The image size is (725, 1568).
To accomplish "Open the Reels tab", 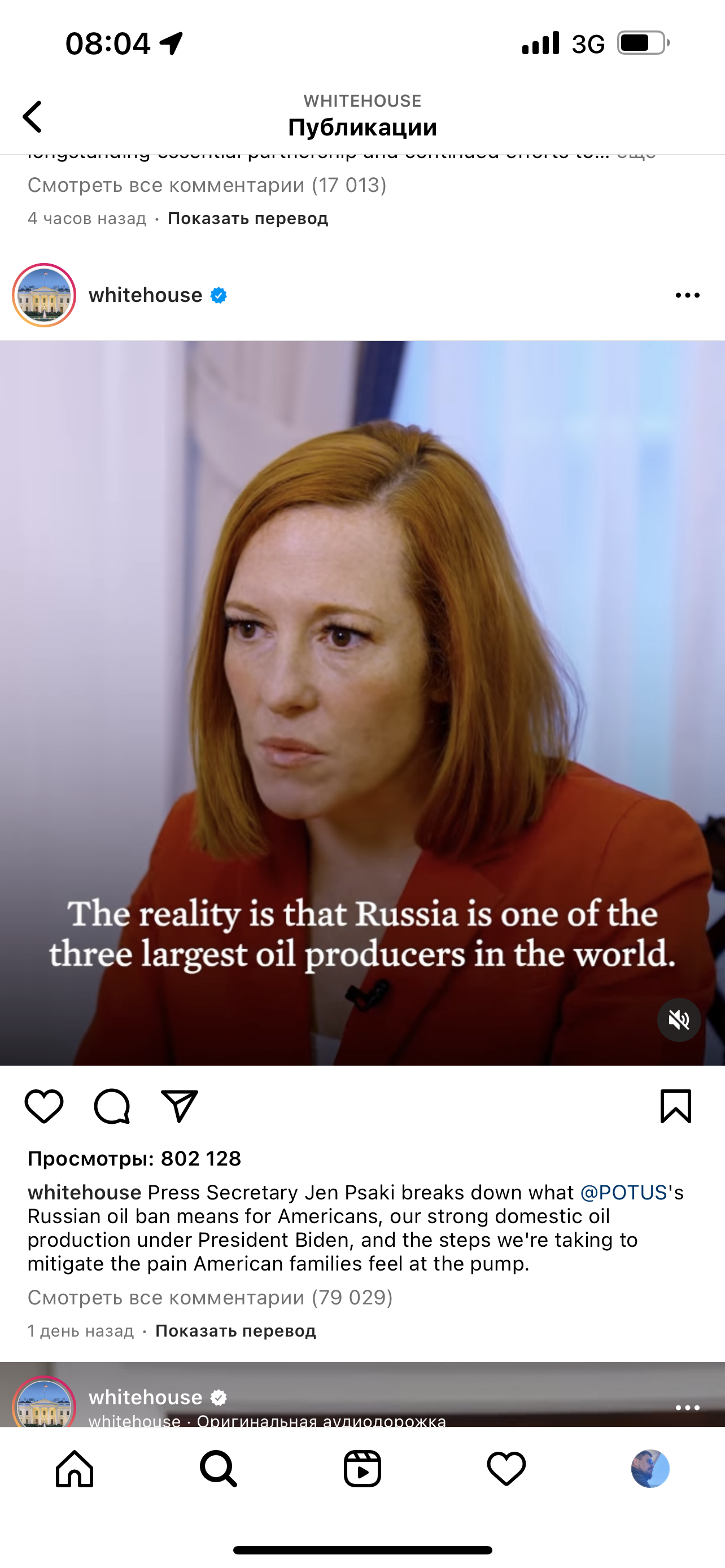I will (x=362, y=1469).
